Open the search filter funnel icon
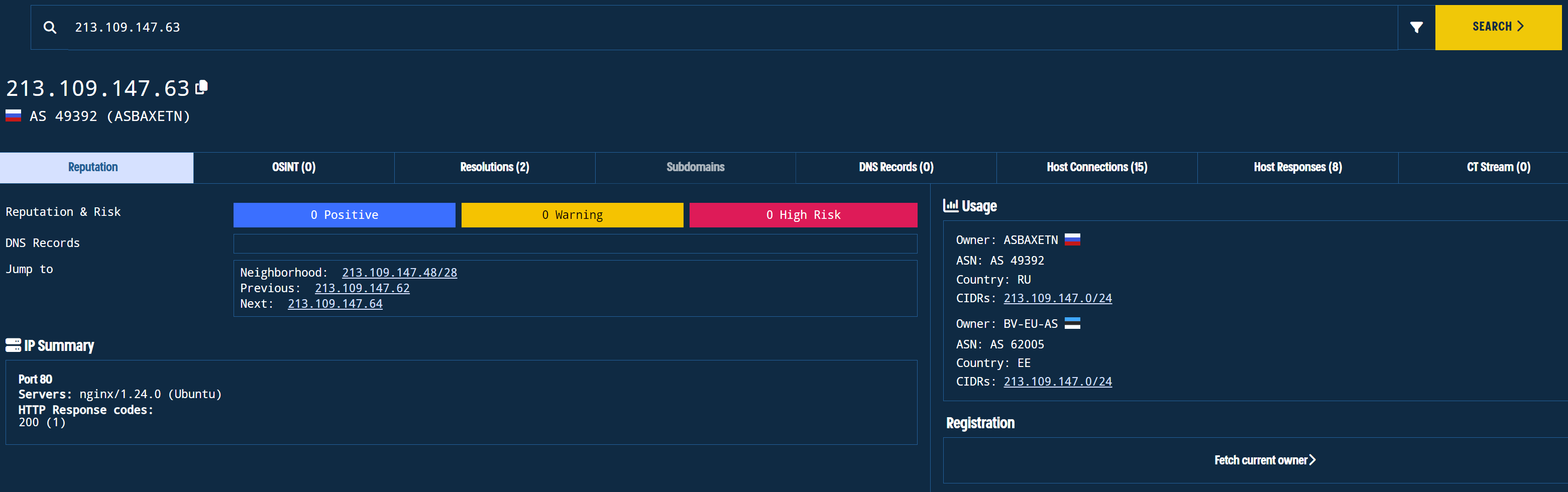Screen dimensions: 1568x492 point(1416,28)
